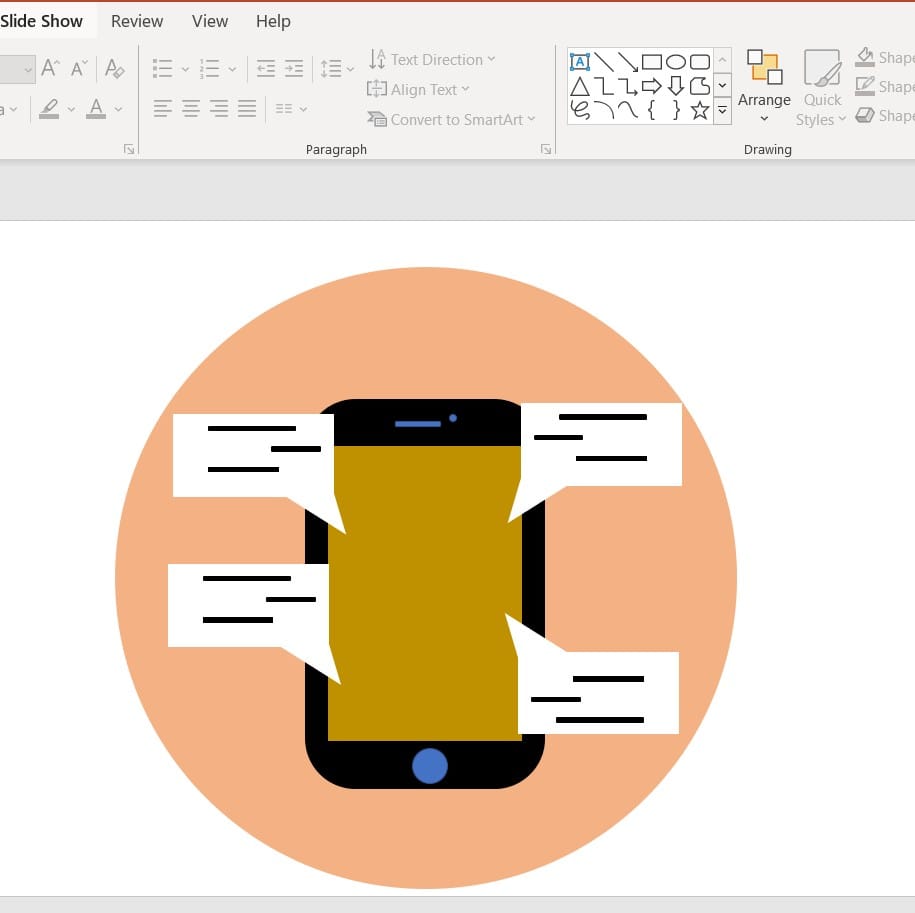This screenshot has width=915, height=913.
Task: Open the Review tab
Action: click(137, 21)
